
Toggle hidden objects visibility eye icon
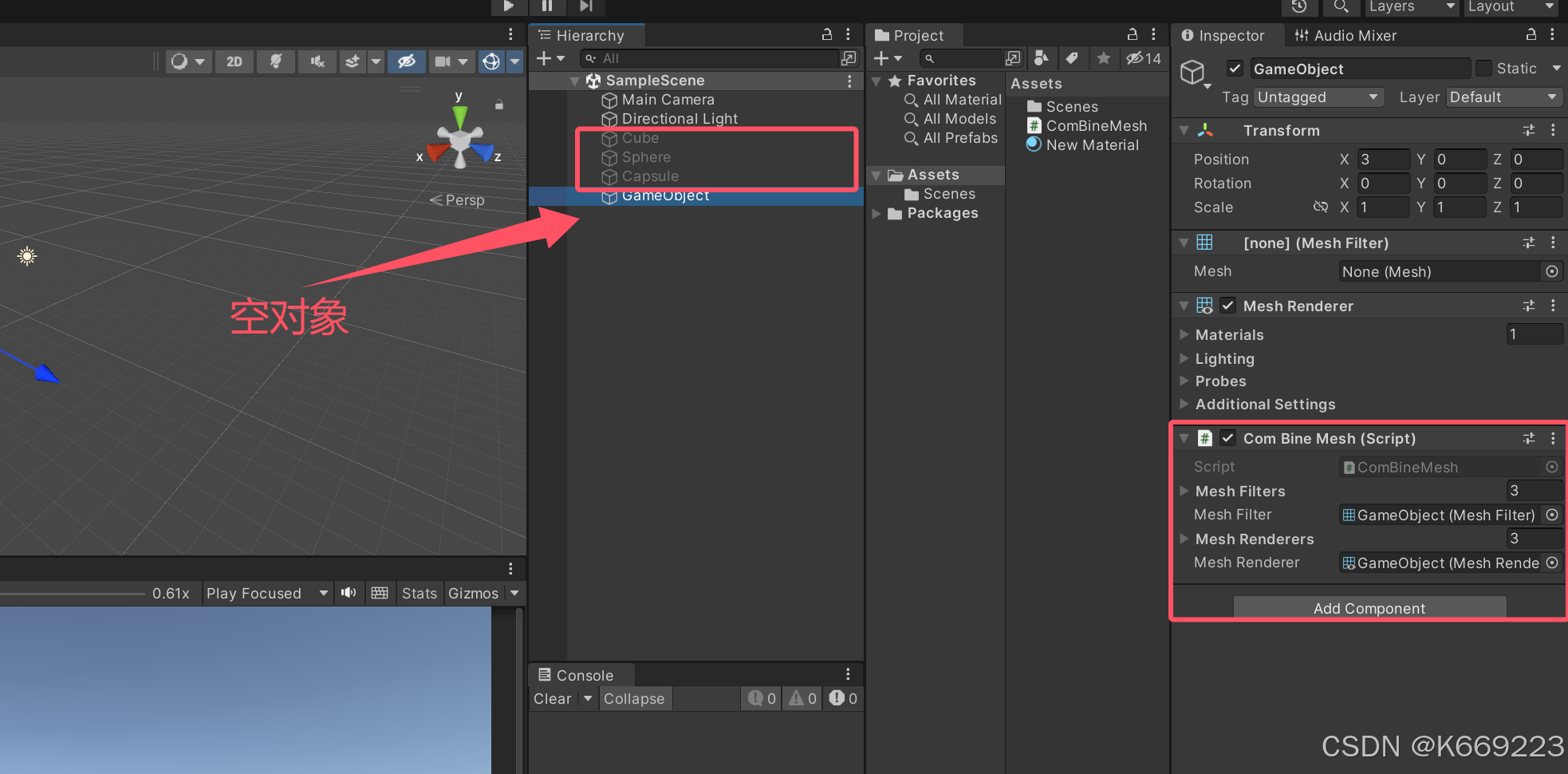406,61
